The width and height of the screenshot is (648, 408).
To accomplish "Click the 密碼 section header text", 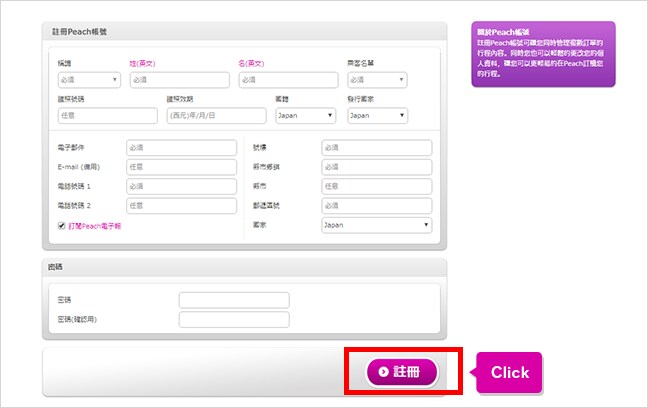I will coord(55,267).
